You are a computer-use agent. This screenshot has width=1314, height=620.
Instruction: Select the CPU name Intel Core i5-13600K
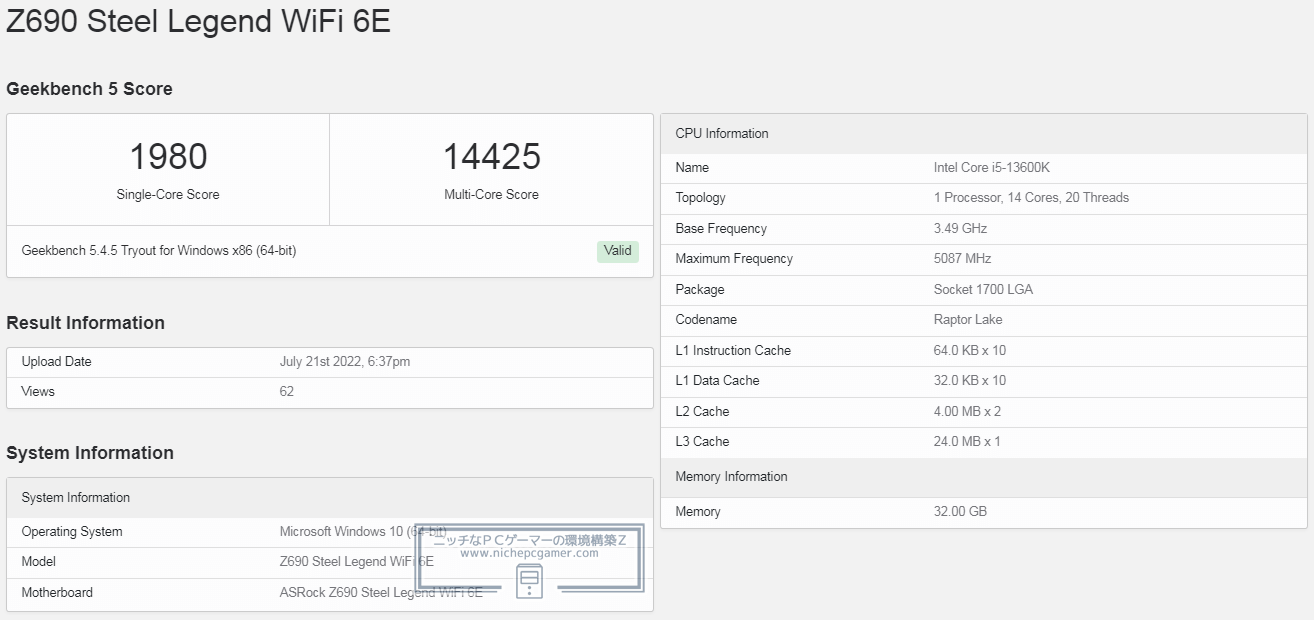[x=992, y=168]
